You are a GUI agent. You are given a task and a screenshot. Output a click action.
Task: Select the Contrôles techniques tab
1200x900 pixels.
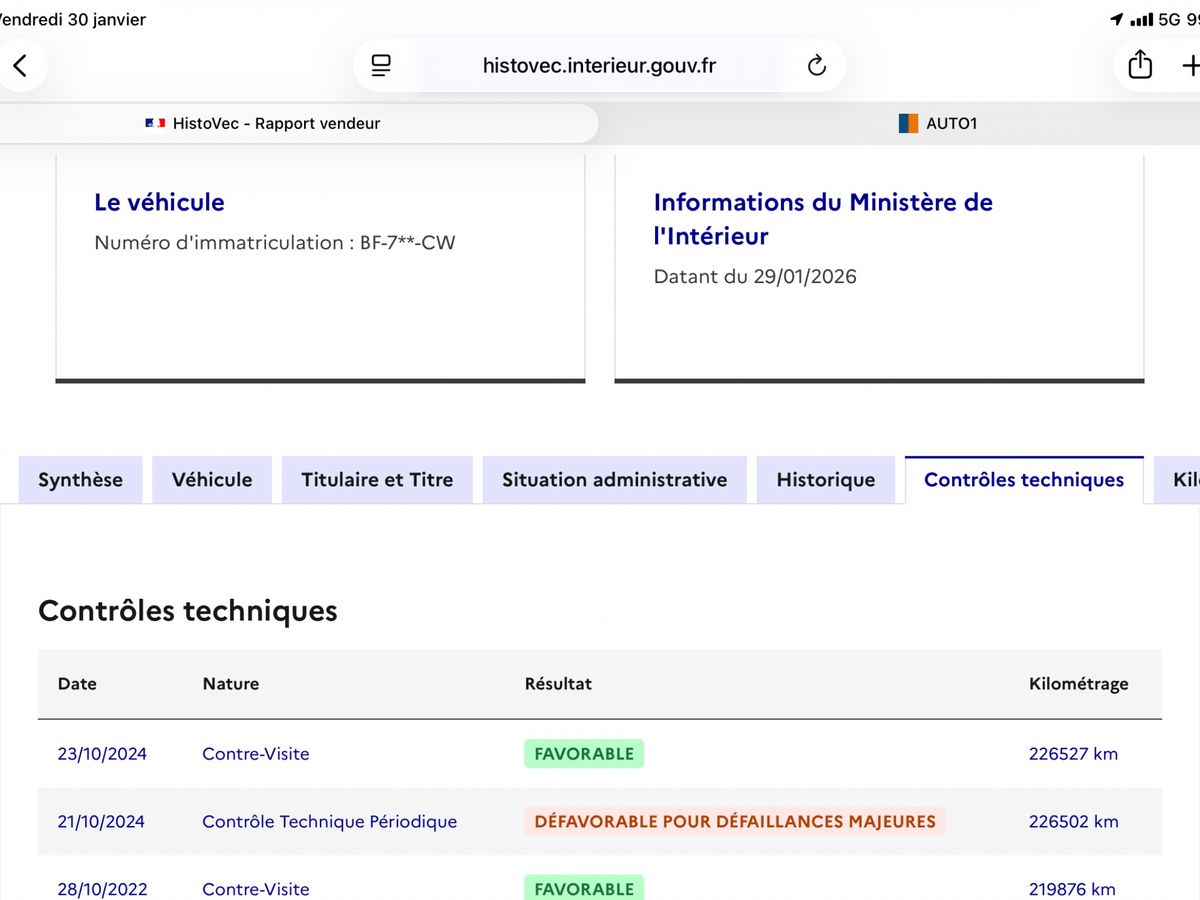[1024, 480]
